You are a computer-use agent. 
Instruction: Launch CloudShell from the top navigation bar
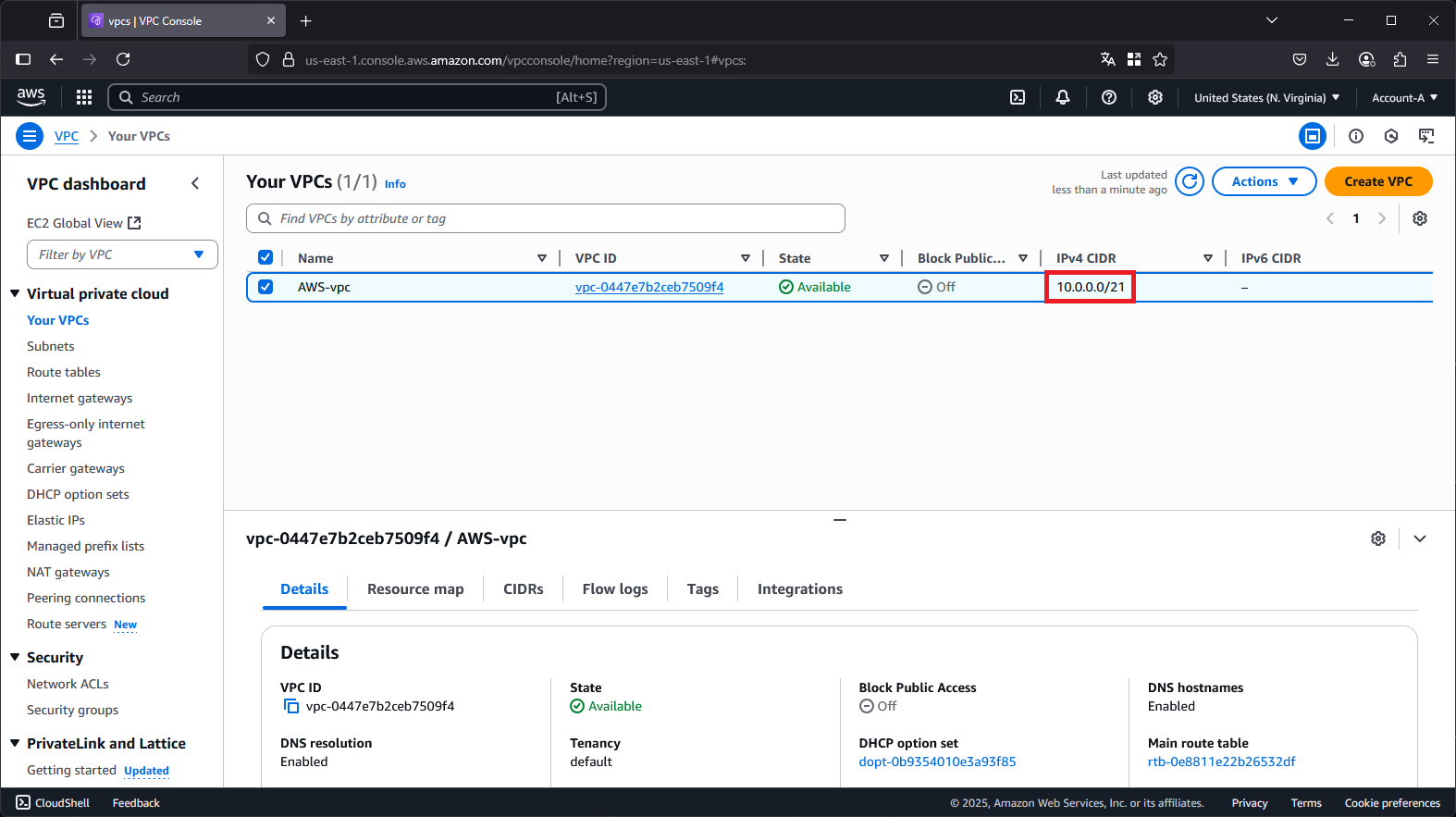point(1018,97)
